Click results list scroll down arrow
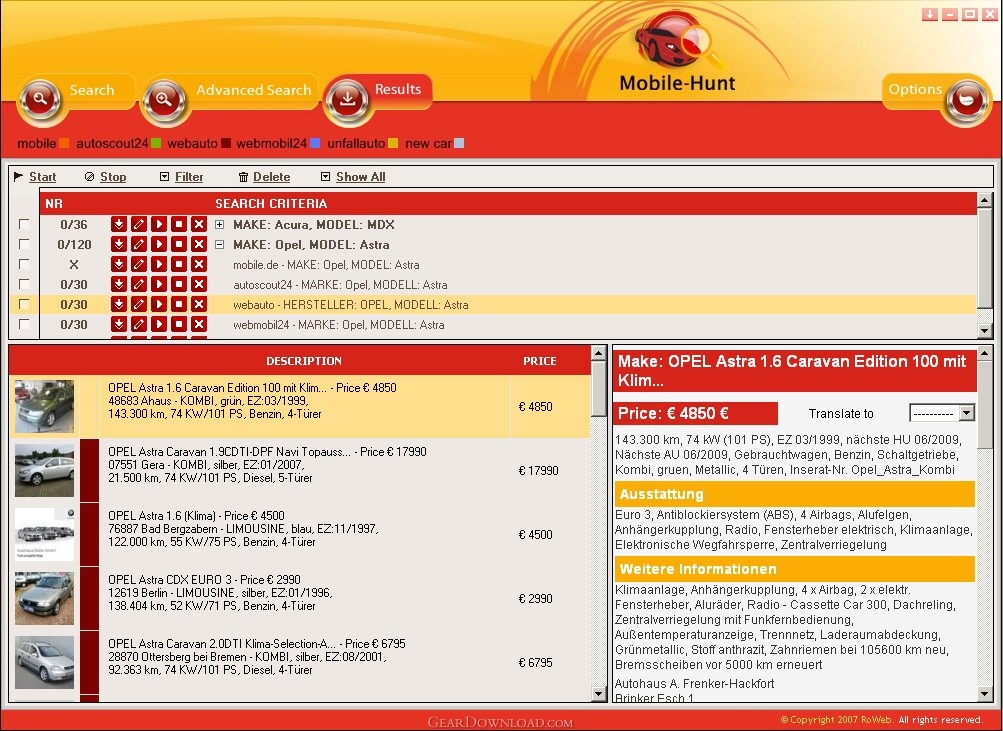The image size is (1003, 731). 599,694
